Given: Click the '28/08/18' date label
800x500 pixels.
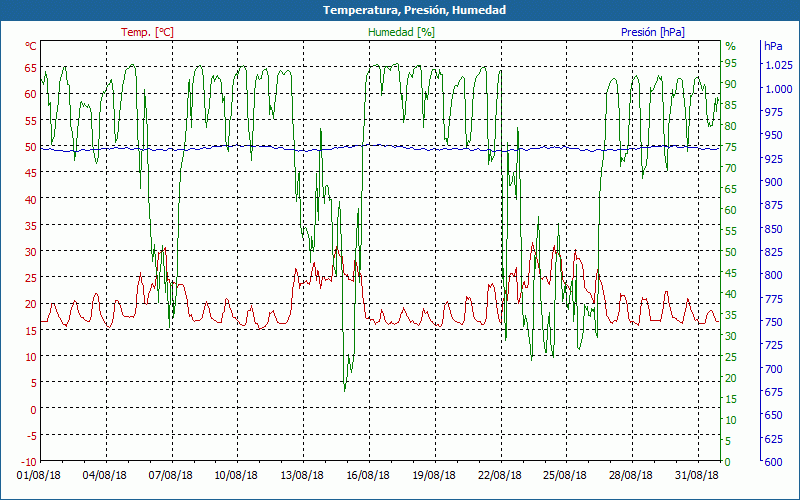Looking at the screenshot, I should click(631, 475).
